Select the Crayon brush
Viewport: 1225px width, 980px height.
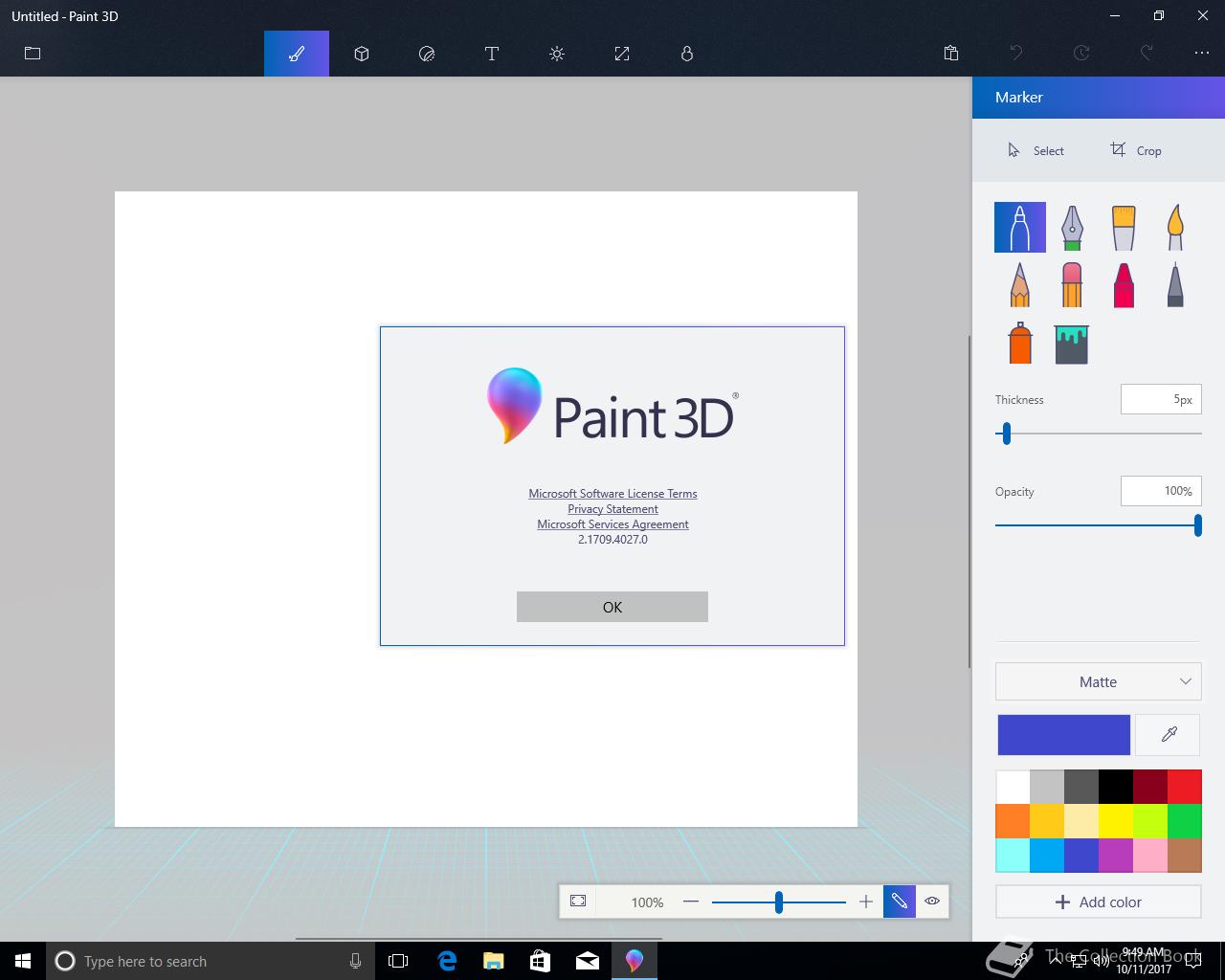click(1124, 284)
